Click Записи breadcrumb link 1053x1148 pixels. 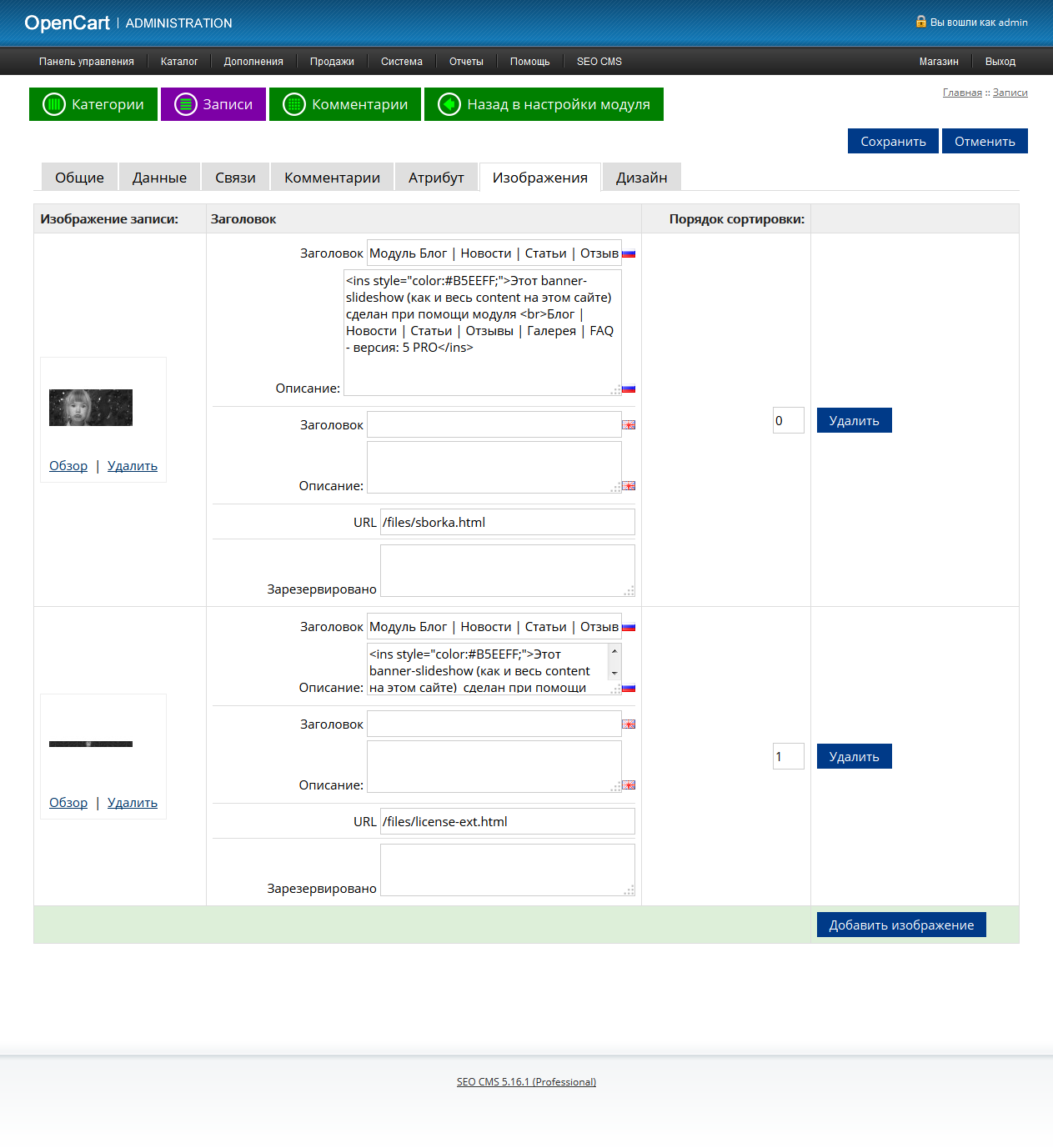click(x=1010, y=93)
